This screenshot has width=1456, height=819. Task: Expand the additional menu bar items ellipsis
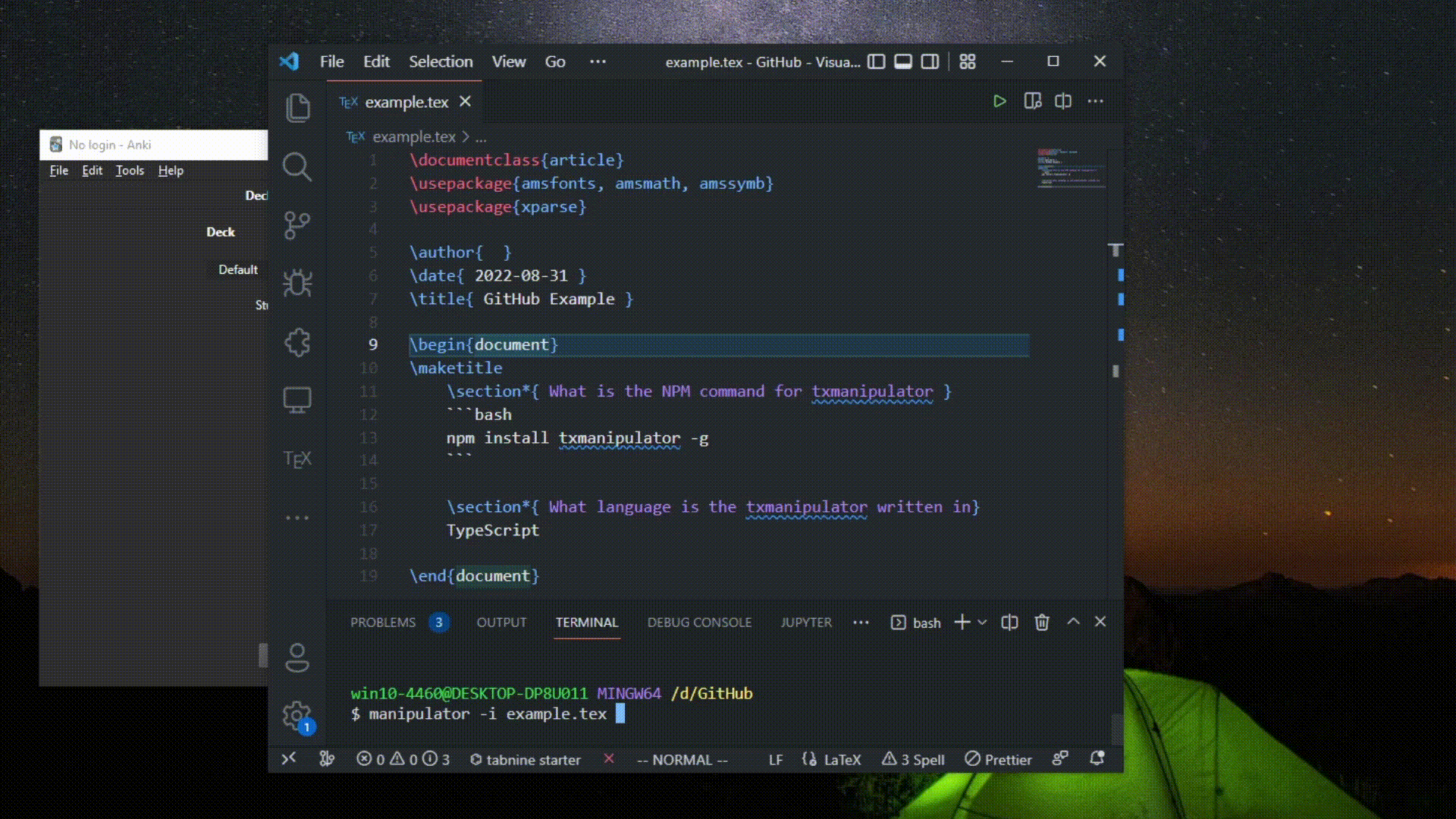[598, 62]
